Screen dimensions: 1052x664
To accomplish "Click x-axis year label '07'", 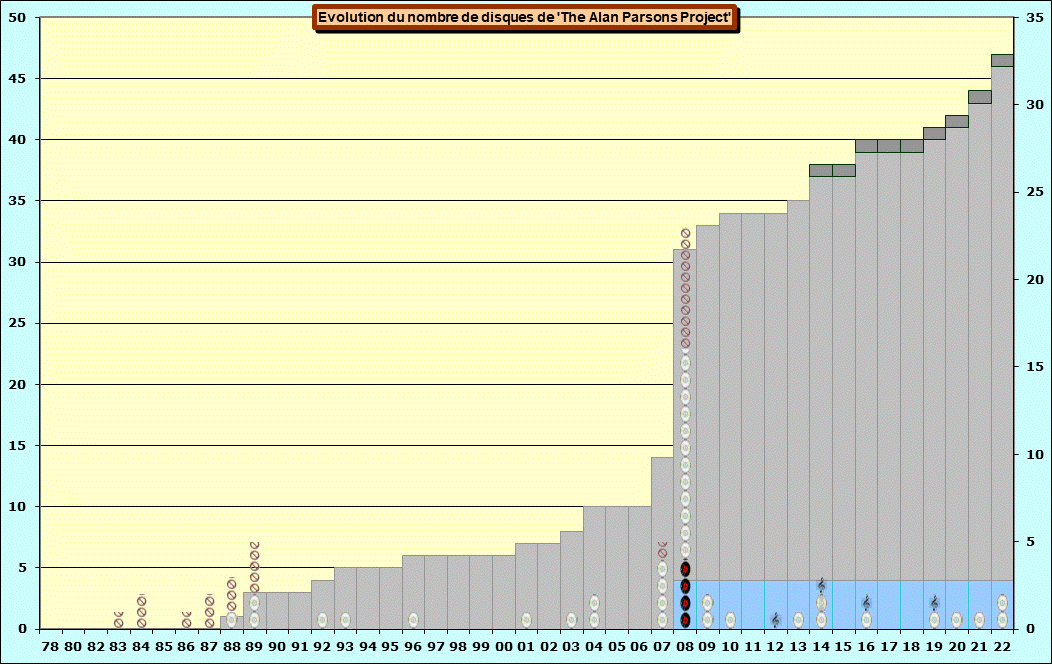I will tap(662, 647).
